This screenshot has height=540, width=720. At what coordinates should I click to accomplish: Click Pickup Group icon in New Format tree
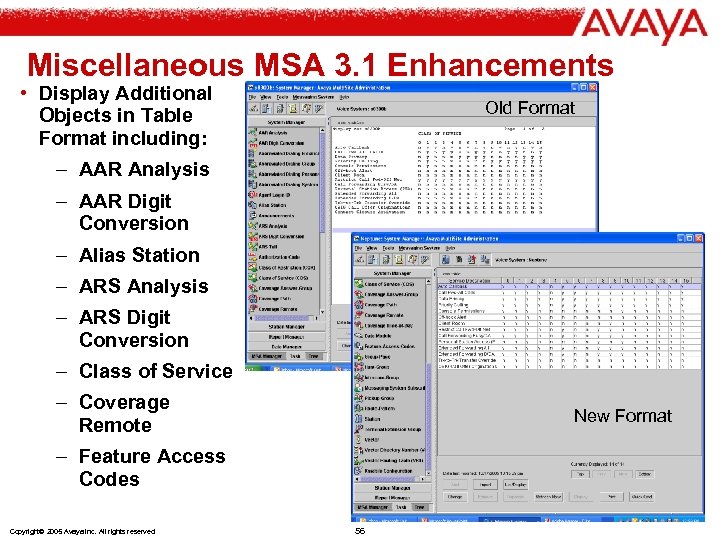pyautogui.click(x=359, y=398)
